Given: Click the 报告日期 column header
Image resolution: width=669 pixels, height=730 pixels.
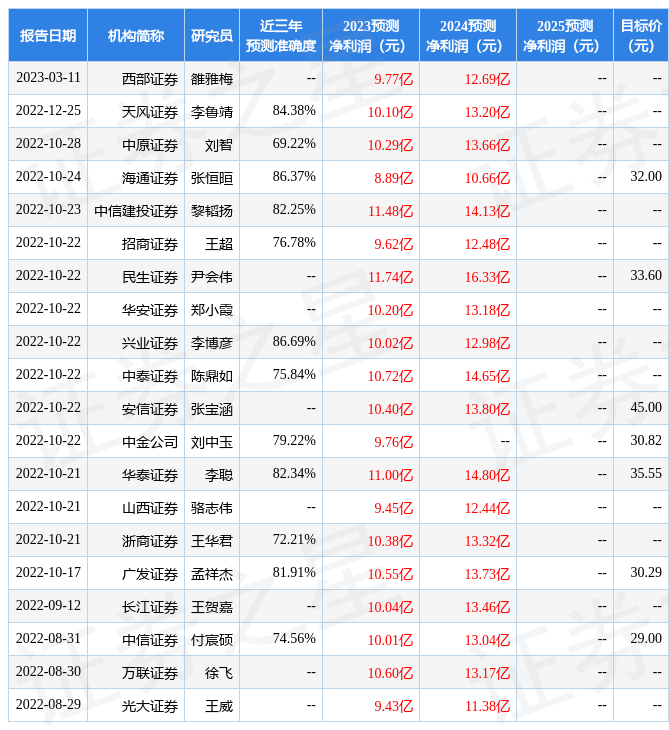Looking at the screenshot, I should coord(48,36).
